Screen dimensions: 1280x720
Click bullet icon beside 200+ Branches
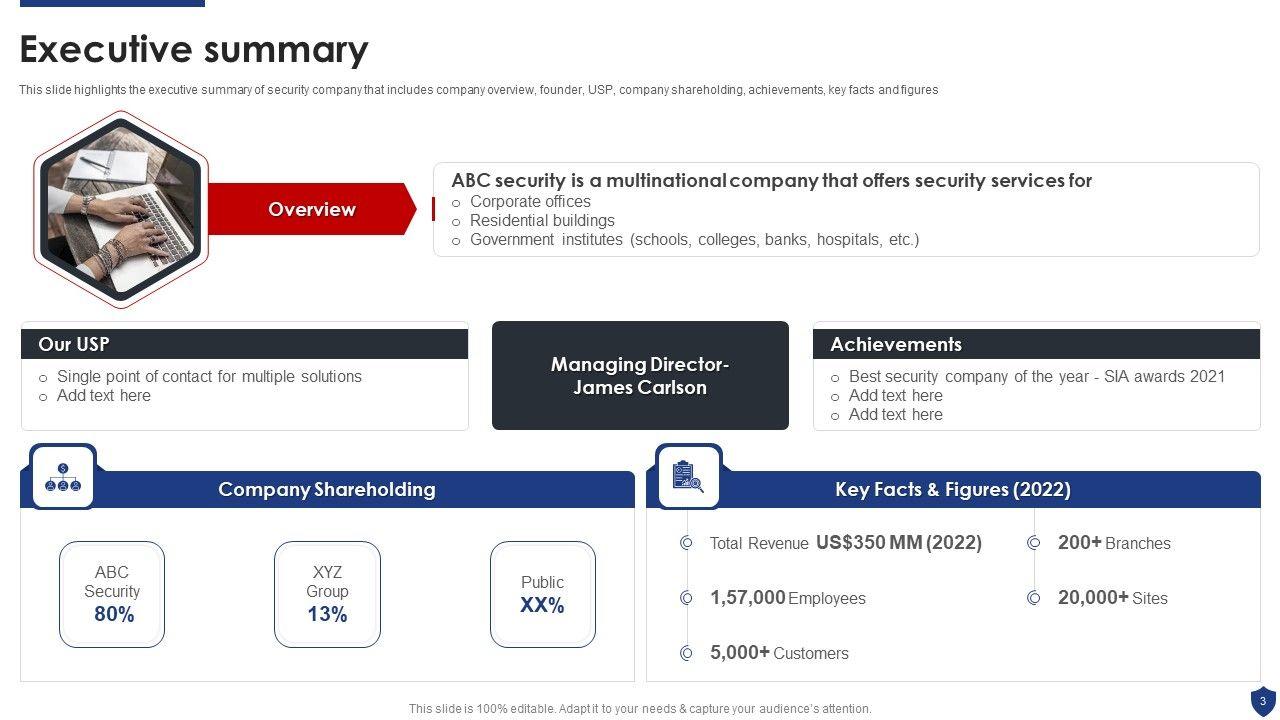(1035, 543)
